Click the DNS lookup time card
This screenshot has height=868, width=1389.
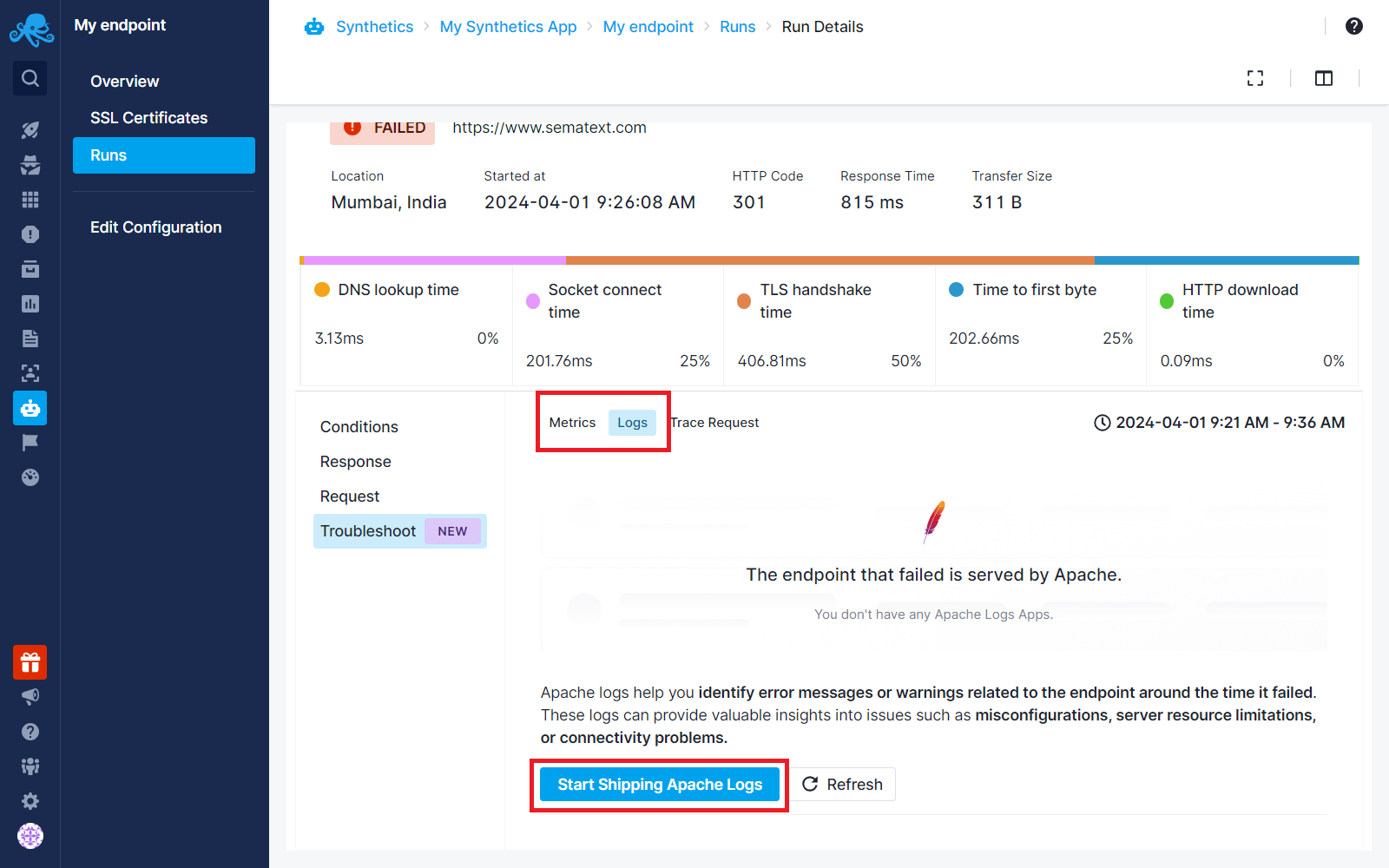pos(406,325)
